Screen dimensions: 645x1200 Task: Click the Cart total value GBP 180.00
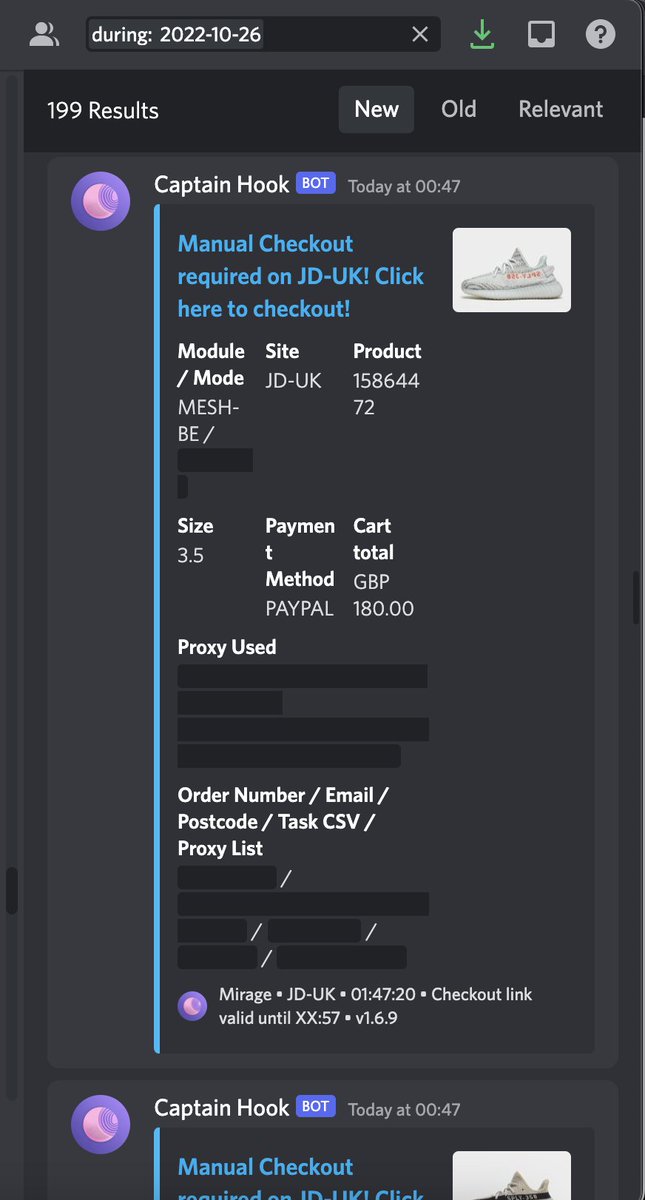point(383,595)
